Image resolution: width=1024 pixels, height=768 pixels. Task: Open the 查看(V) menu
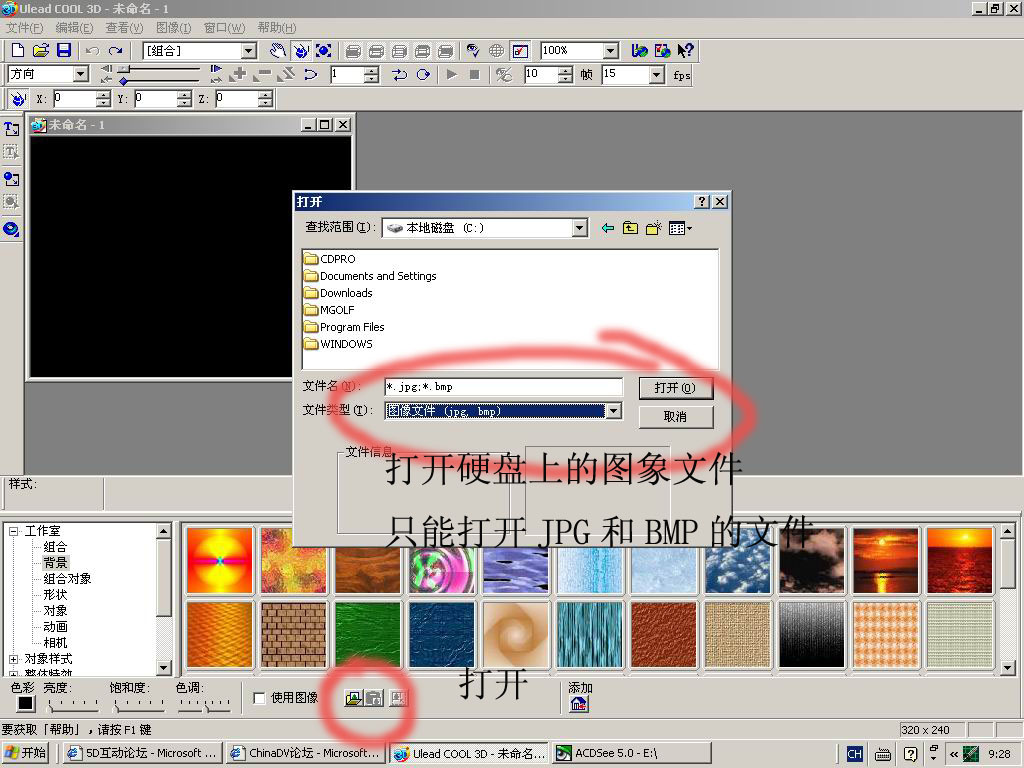pos(124,27)
